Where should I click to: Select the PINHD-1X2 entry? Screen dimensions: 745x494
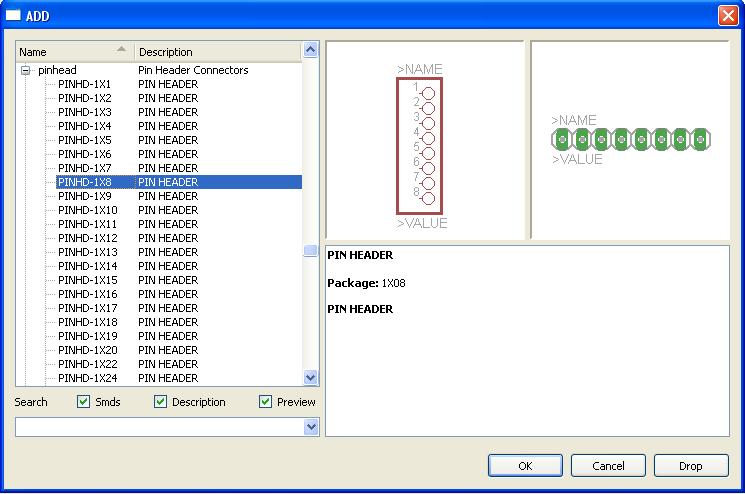[x=85, y=98]
